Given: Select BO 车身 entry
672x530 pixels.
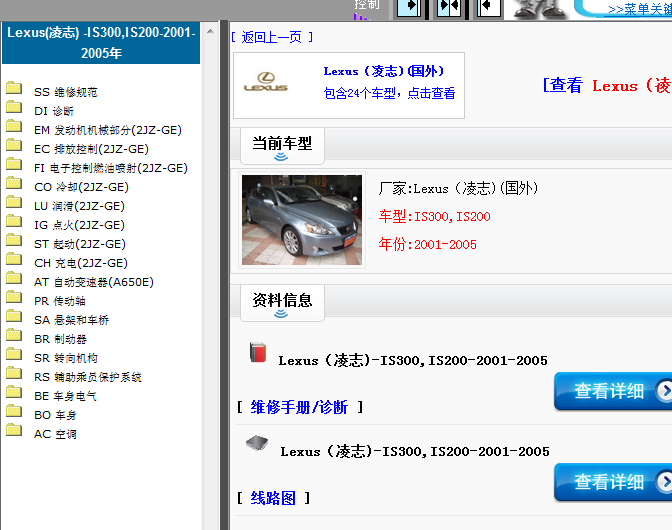Looking at the screenshot, I should click(55, 415).
